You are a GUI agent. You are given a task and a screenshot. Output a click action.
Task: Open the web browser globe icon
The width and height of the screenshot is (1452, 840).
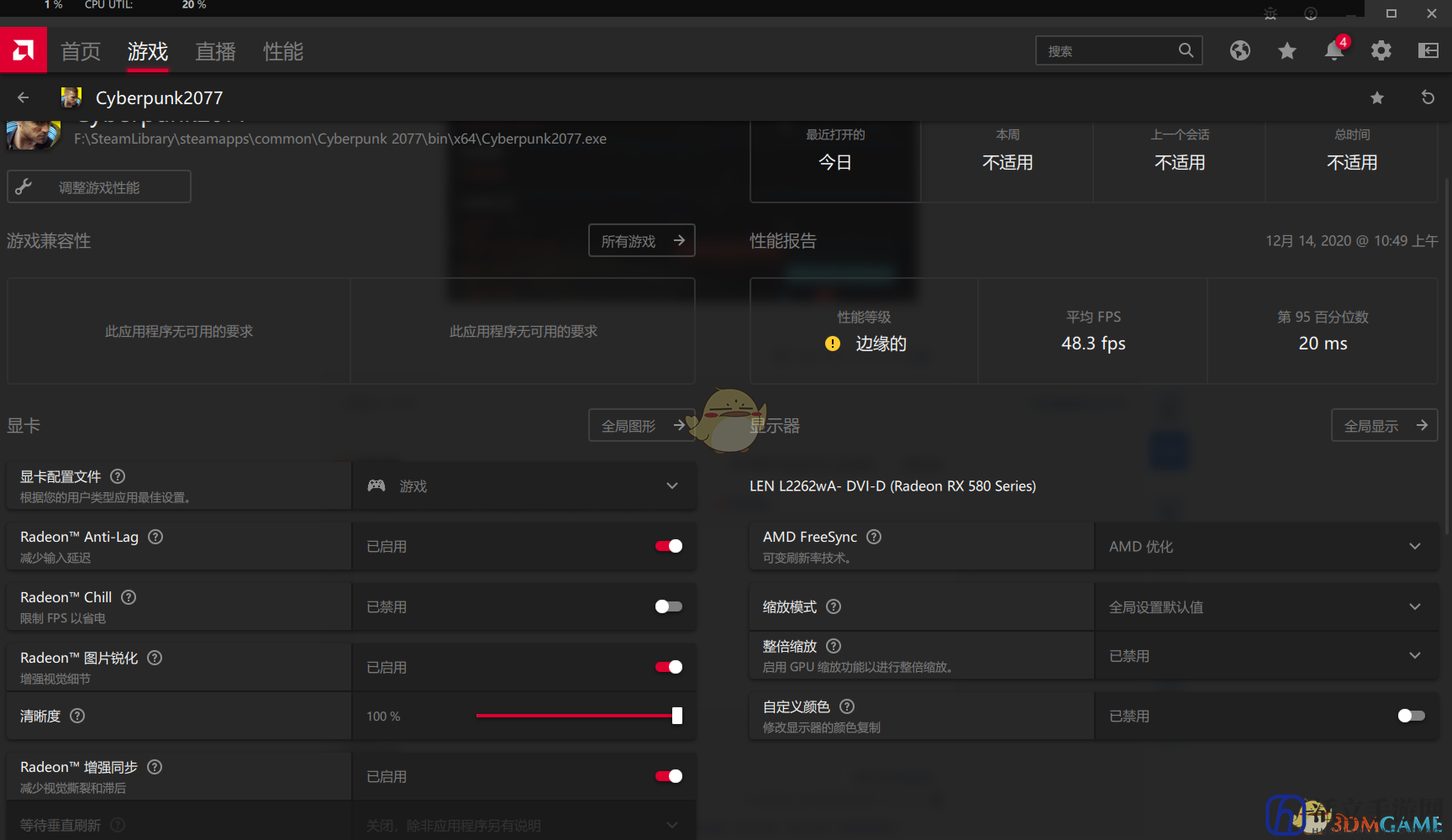(x=1240, y=50)
